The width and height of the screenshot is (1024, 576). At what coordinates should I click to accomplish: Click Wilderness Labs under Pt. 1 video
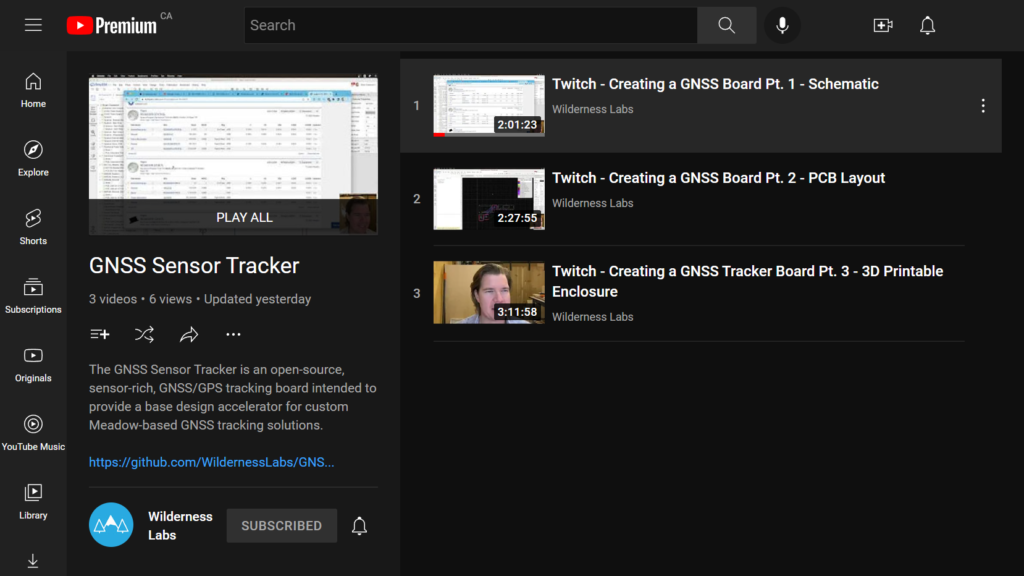[x=592, y=109]
